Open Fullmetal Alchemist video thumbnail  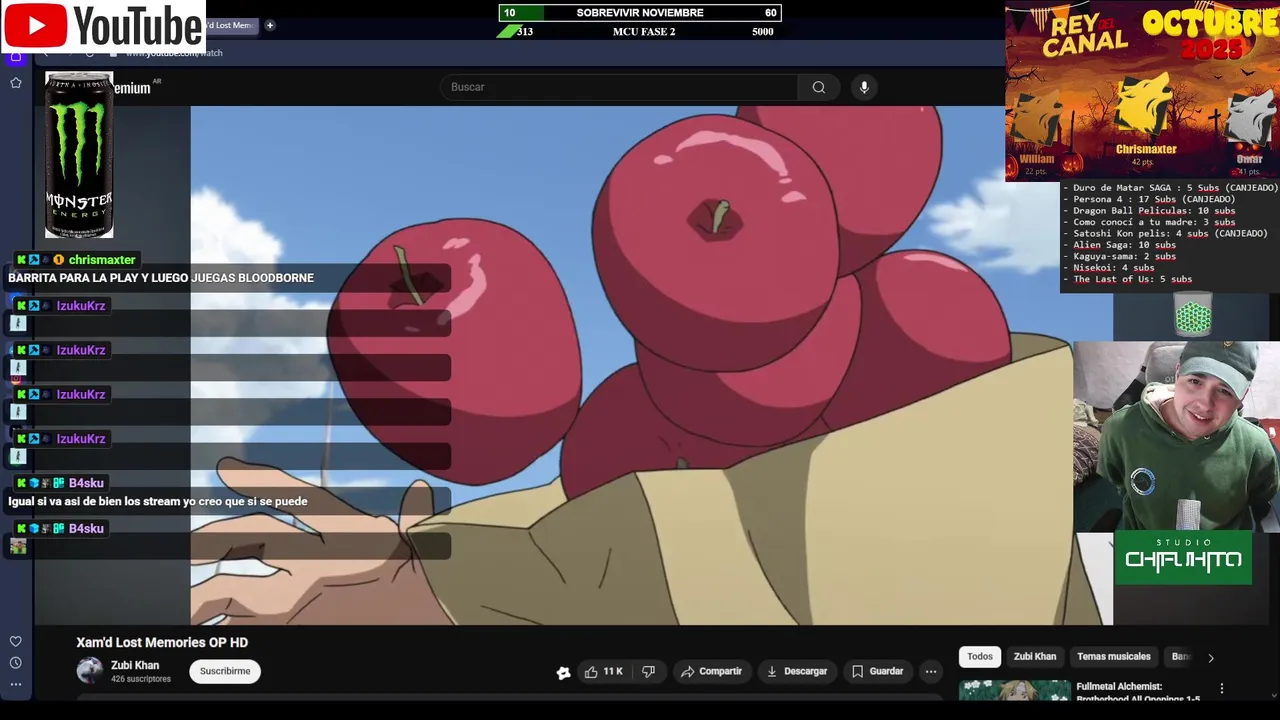pyautogui.click(x=1015, y=690)
